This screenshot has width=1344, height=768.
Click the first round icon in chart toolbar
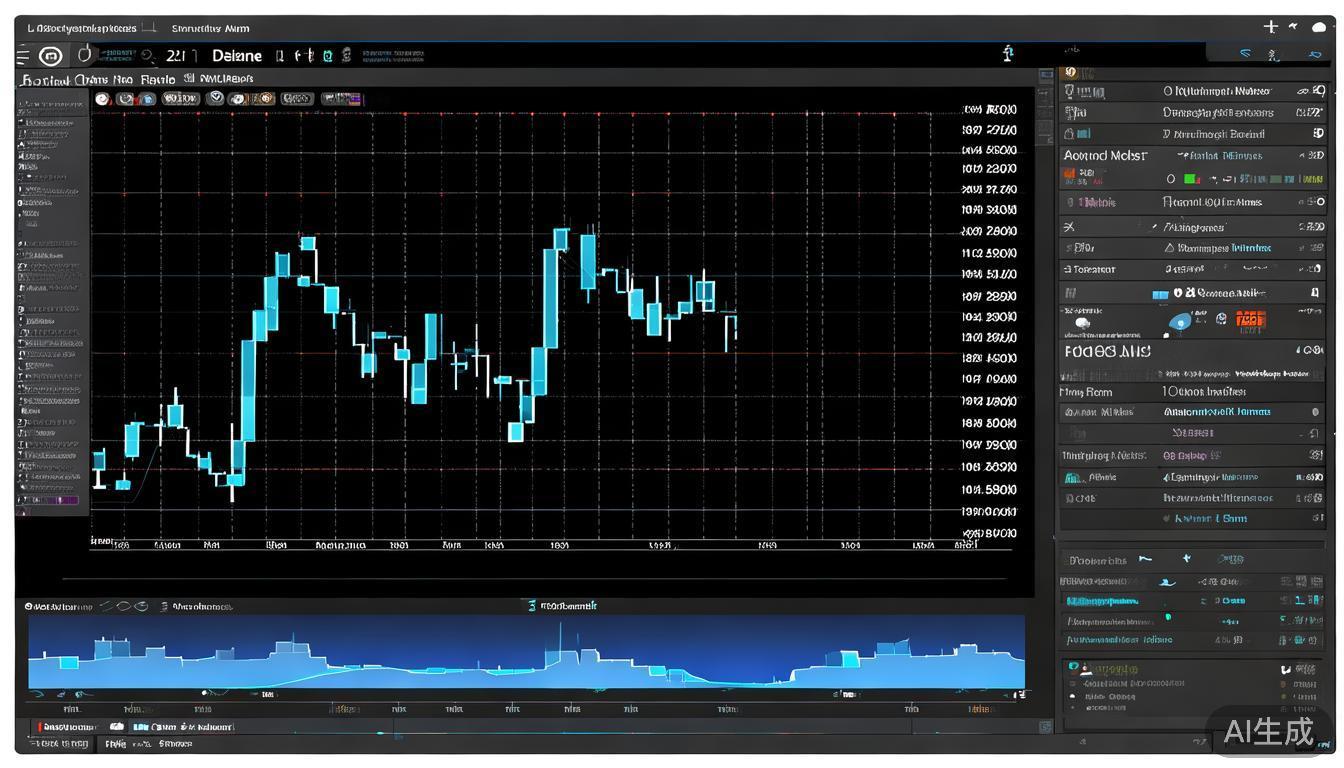click(102, 99)
